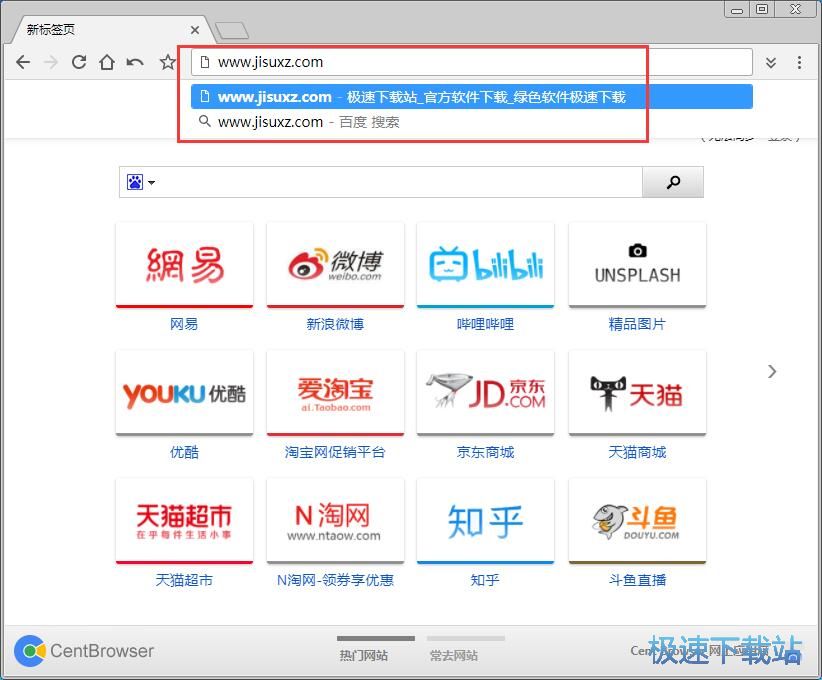Open the home page icon
Viewport: 822px width, 680px height.
pyautogui.click(x=107, y=62)
